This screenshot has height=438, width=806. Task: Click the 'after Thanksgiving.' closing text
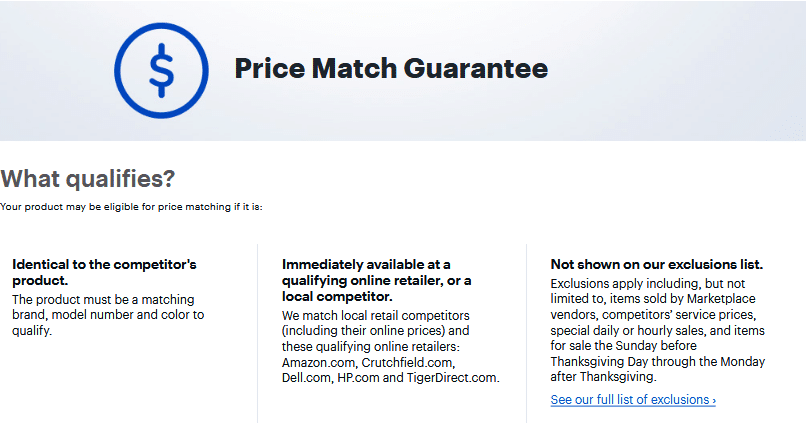pyautogui.click(x=603, y=377)
